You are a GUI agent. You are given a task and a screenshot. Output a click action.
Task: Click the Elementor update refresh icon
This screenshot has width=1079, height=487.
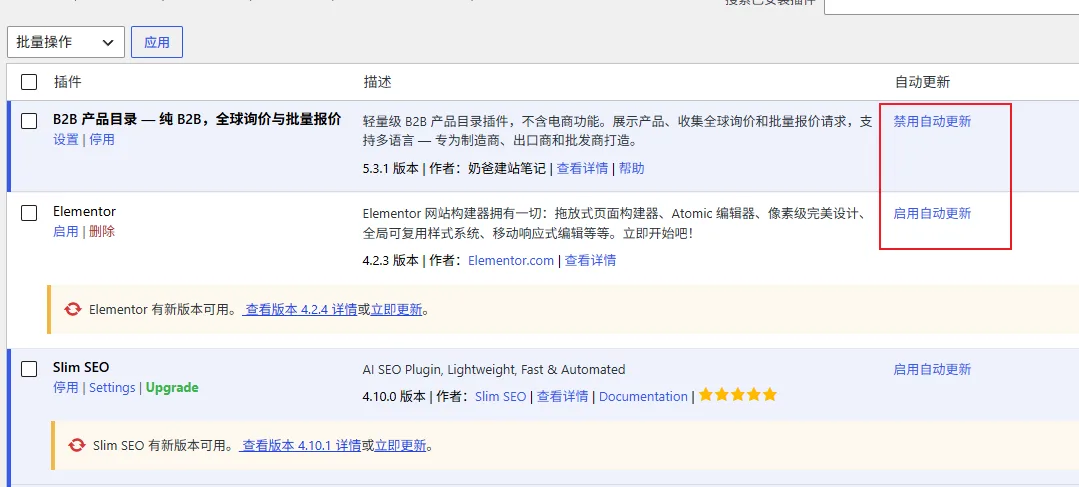point(72,310)
